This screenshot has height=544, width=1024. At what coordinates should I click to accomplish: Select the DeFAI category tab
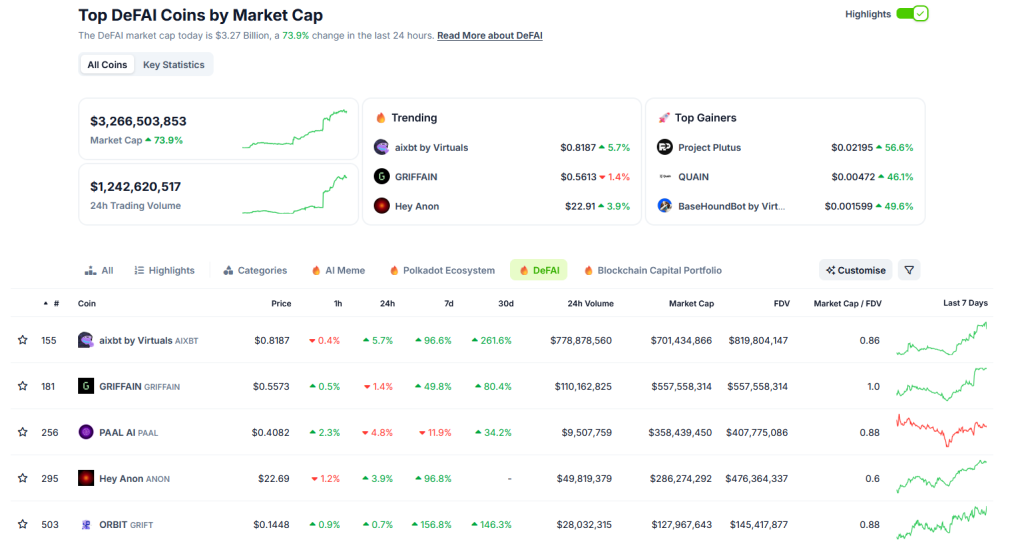tap(539, 270)
